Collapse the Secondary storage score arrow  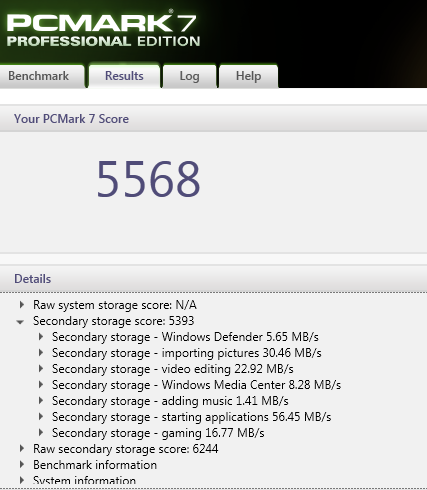tap(20, 322)
